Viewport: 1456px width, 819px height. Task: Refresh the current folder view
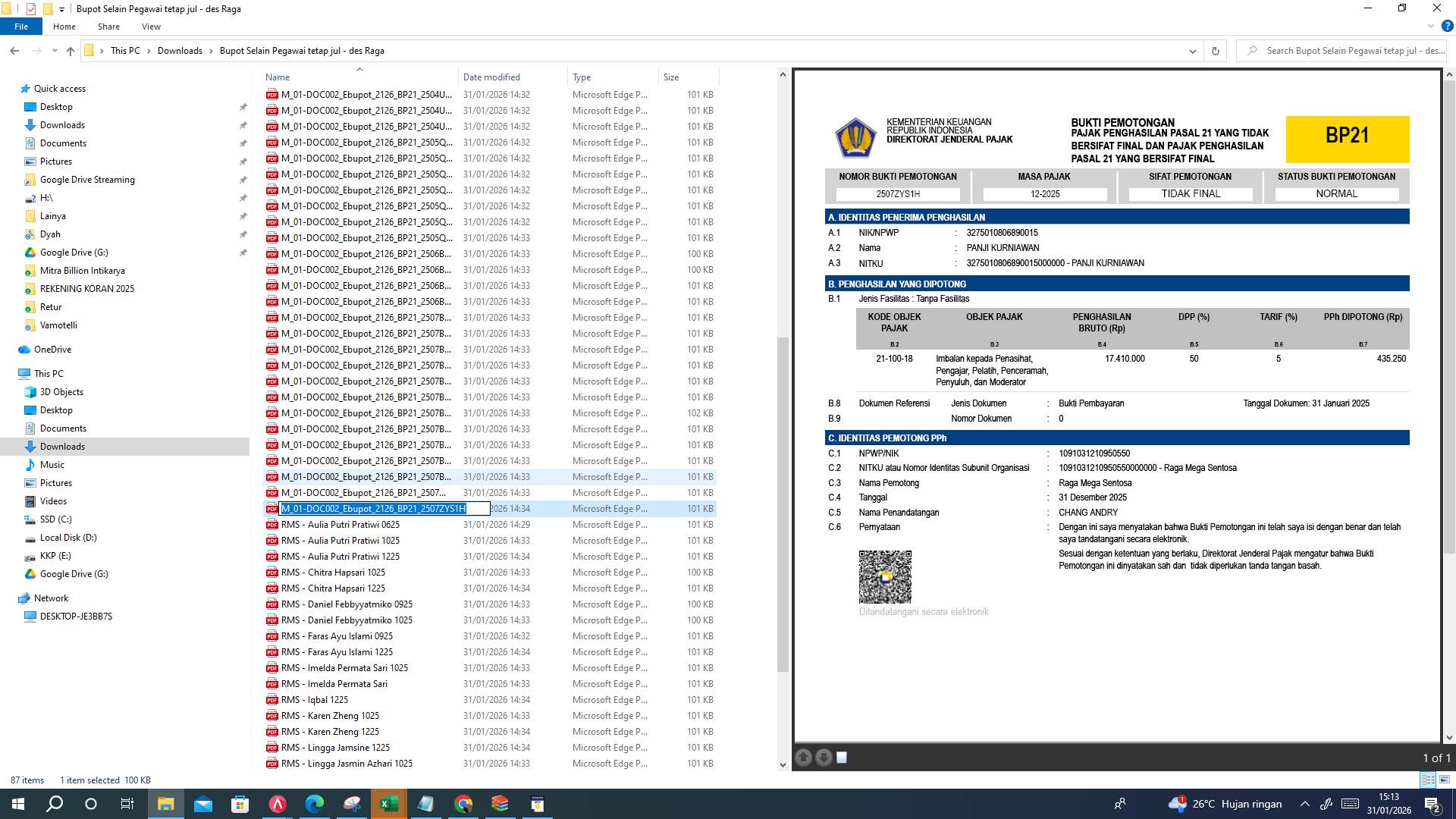coord(1216,51)
